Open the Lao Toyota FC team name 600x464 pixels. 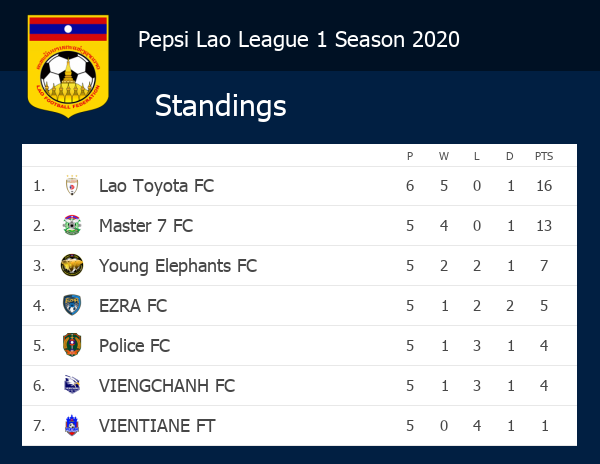click(x=157, y=186)
